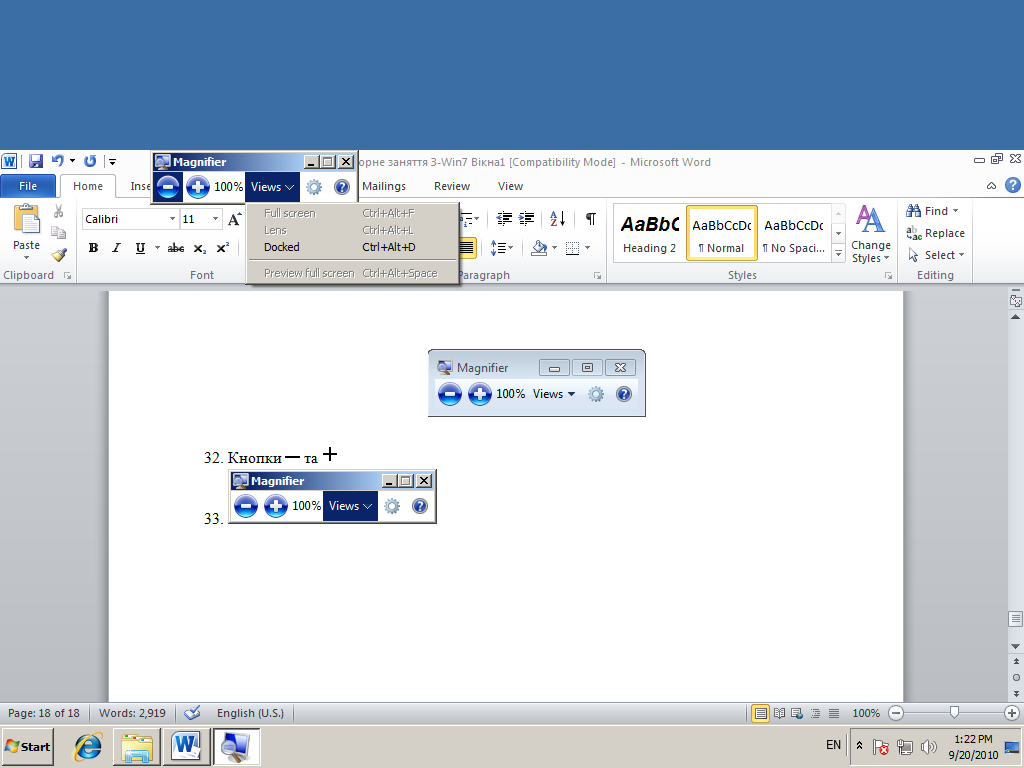1024x768 pixels.
Task: Toggle Show/Hide paragraph marks
Action: [x=590, y=218]
